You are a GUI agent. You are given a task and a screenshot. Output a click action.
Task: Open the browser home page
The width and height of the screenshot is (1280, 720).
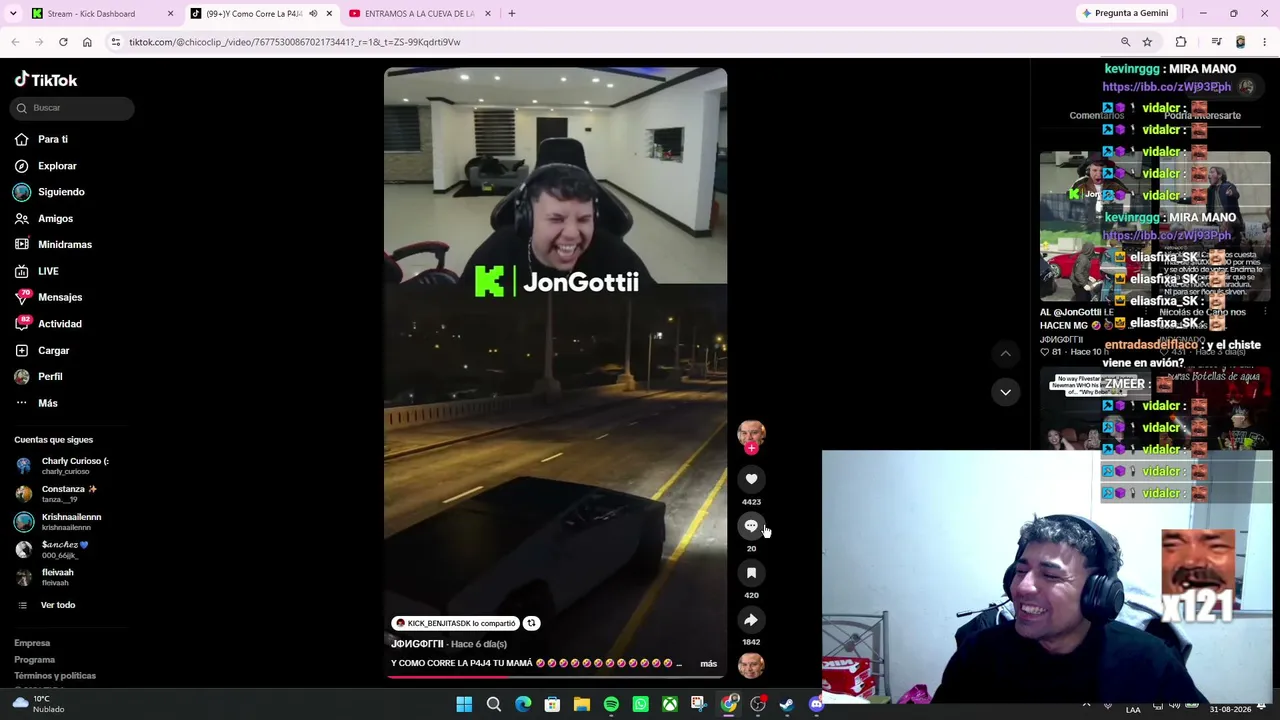point(87,42)
